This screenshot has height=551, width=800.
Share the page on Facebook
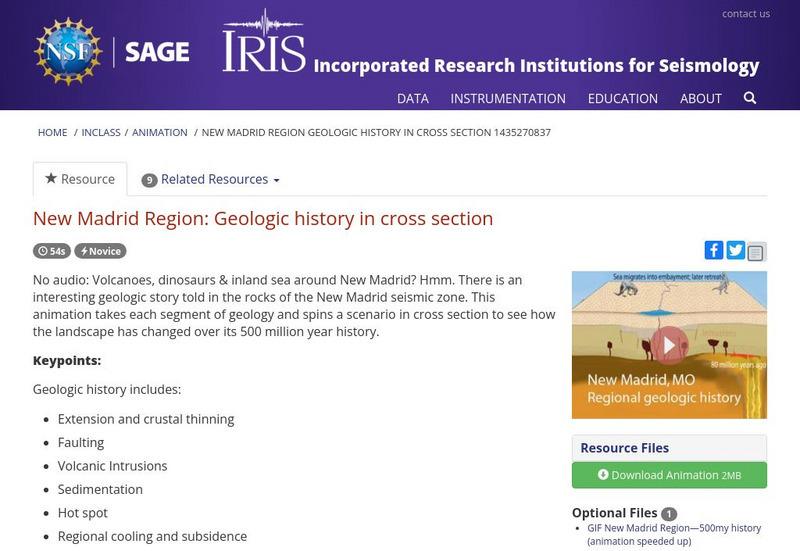(714, 250)
